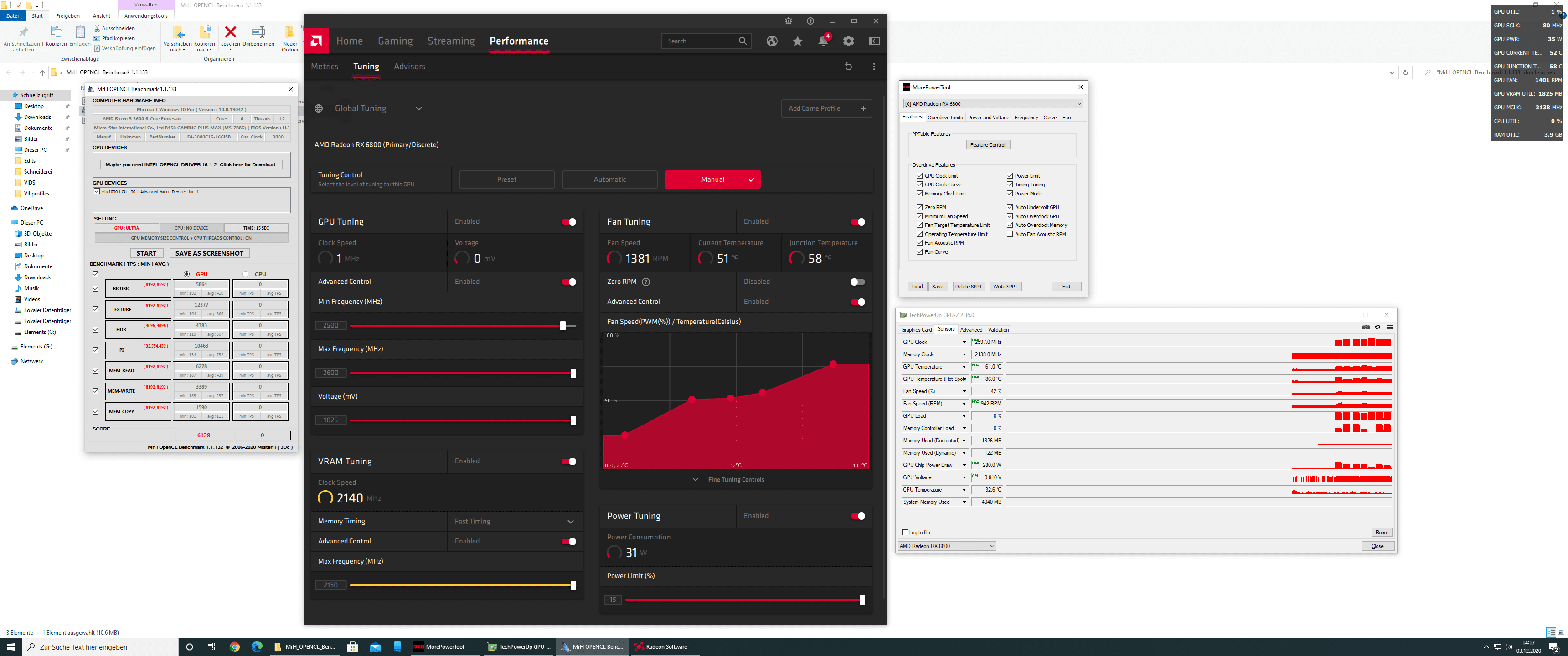Click the GPU-Z screenshot camera icon
The image size is (1568, 656).
(1365, 328)
